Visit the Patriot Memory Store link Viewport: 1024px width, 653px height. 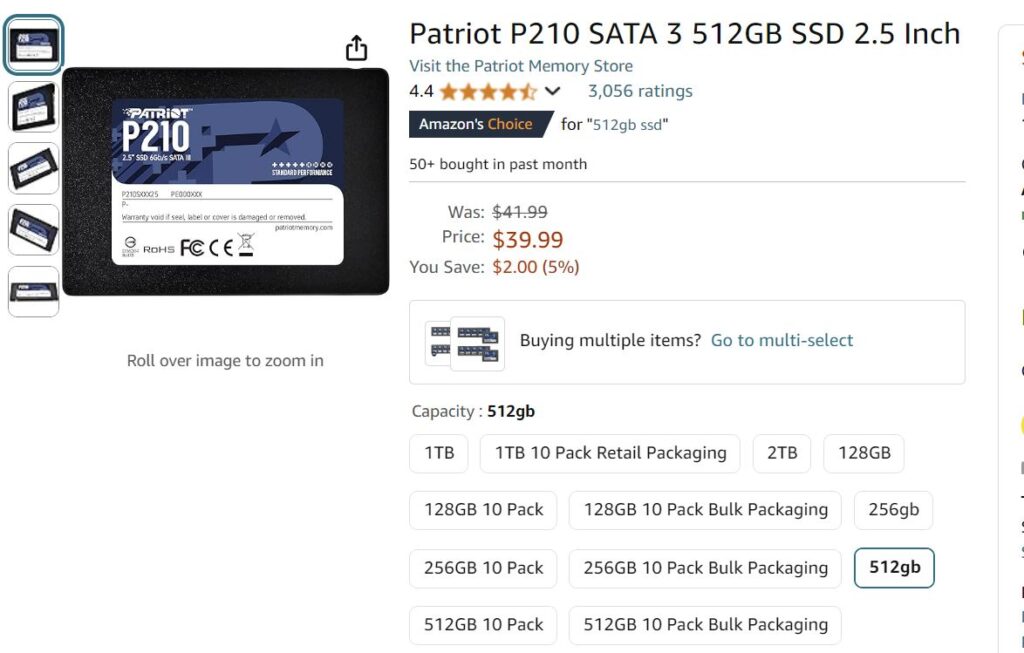[521, 66]
